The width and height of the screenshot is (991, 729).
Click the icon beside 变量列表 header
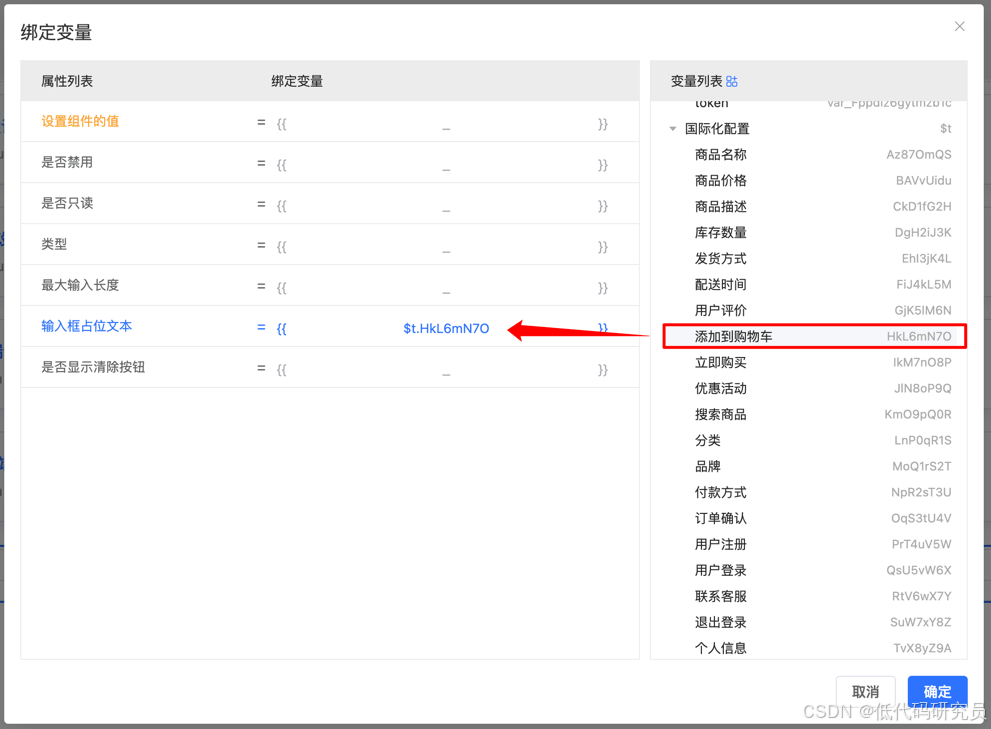tap(732, 82)
